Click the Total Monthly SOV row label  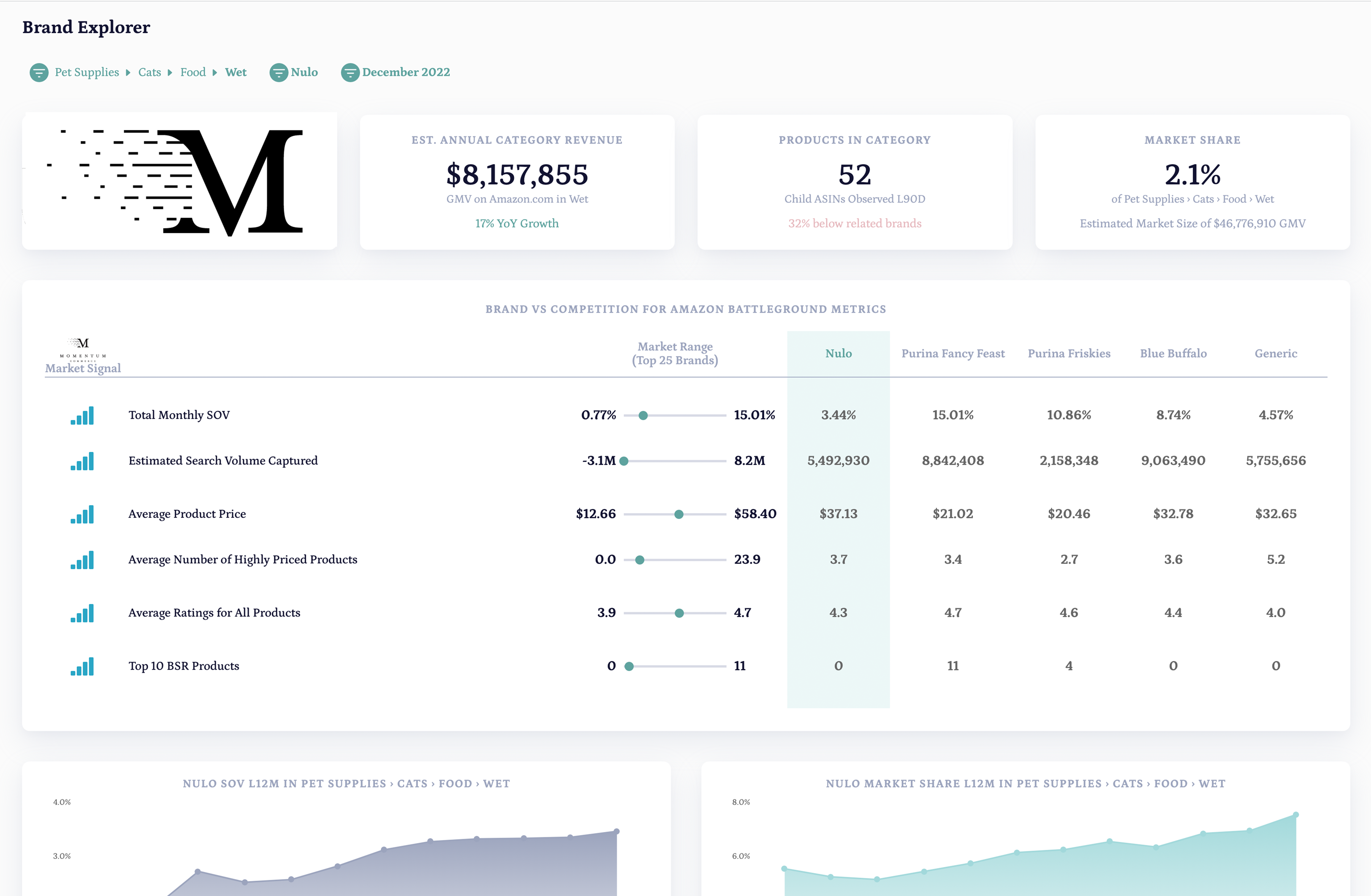click(x=179, y=415)
